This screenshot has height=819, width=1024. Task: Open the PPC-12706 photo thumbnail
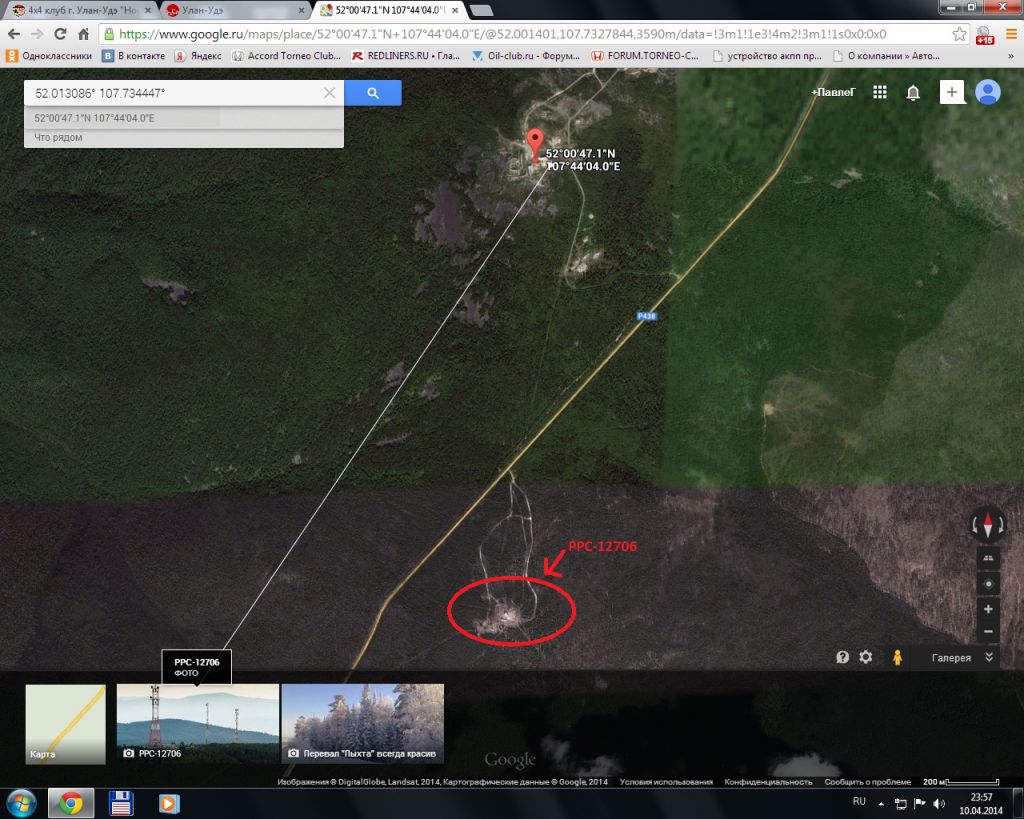click(198, 724)
